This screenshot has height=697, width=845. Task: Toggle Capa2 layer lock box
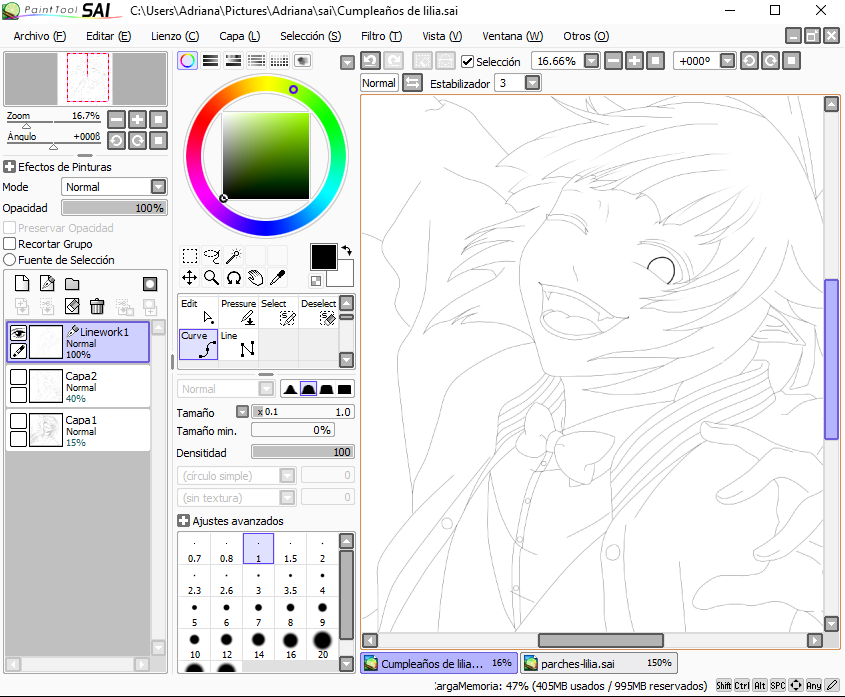tap(18, 395)
